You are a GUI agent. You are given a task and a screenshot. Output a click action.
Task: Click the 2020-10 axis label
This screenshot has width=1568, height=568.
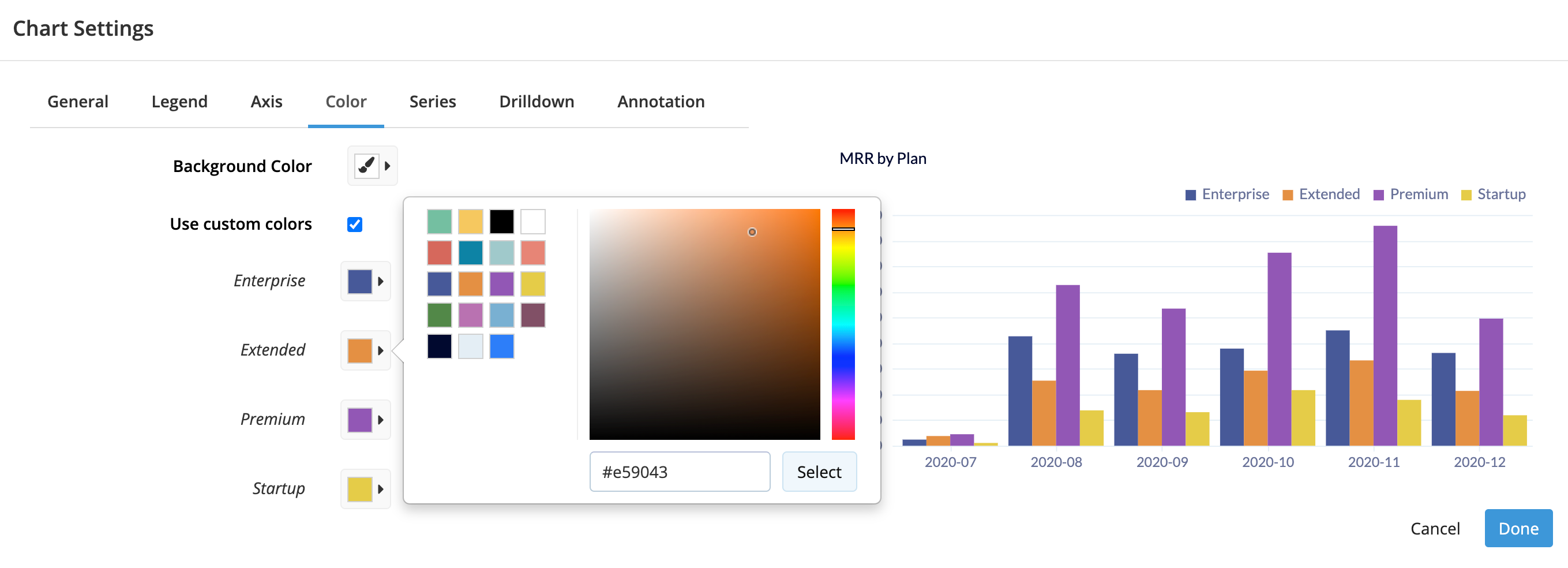pyautogui.click(x=1268, y=462)
